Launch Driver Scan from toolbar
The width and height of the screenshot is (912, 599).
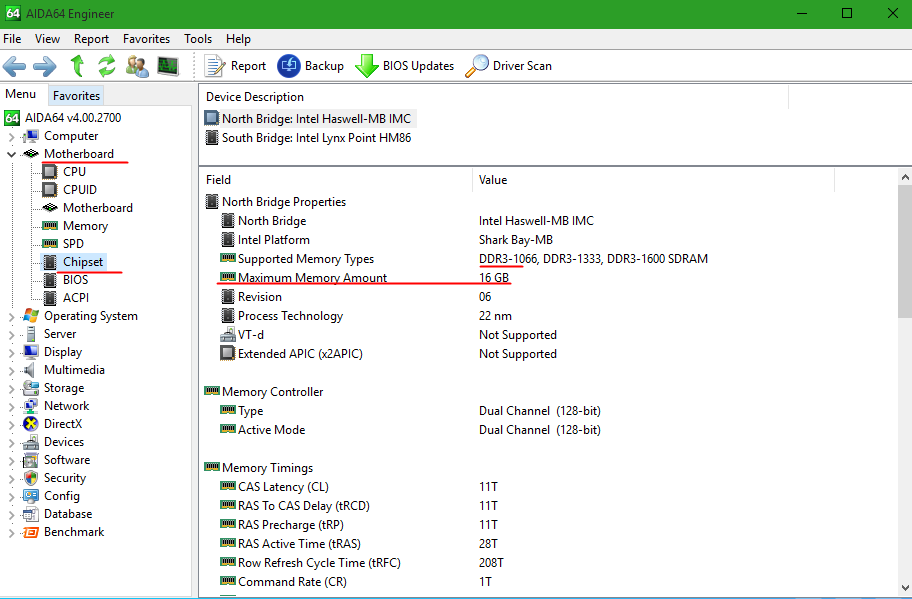tap(509, 66)
